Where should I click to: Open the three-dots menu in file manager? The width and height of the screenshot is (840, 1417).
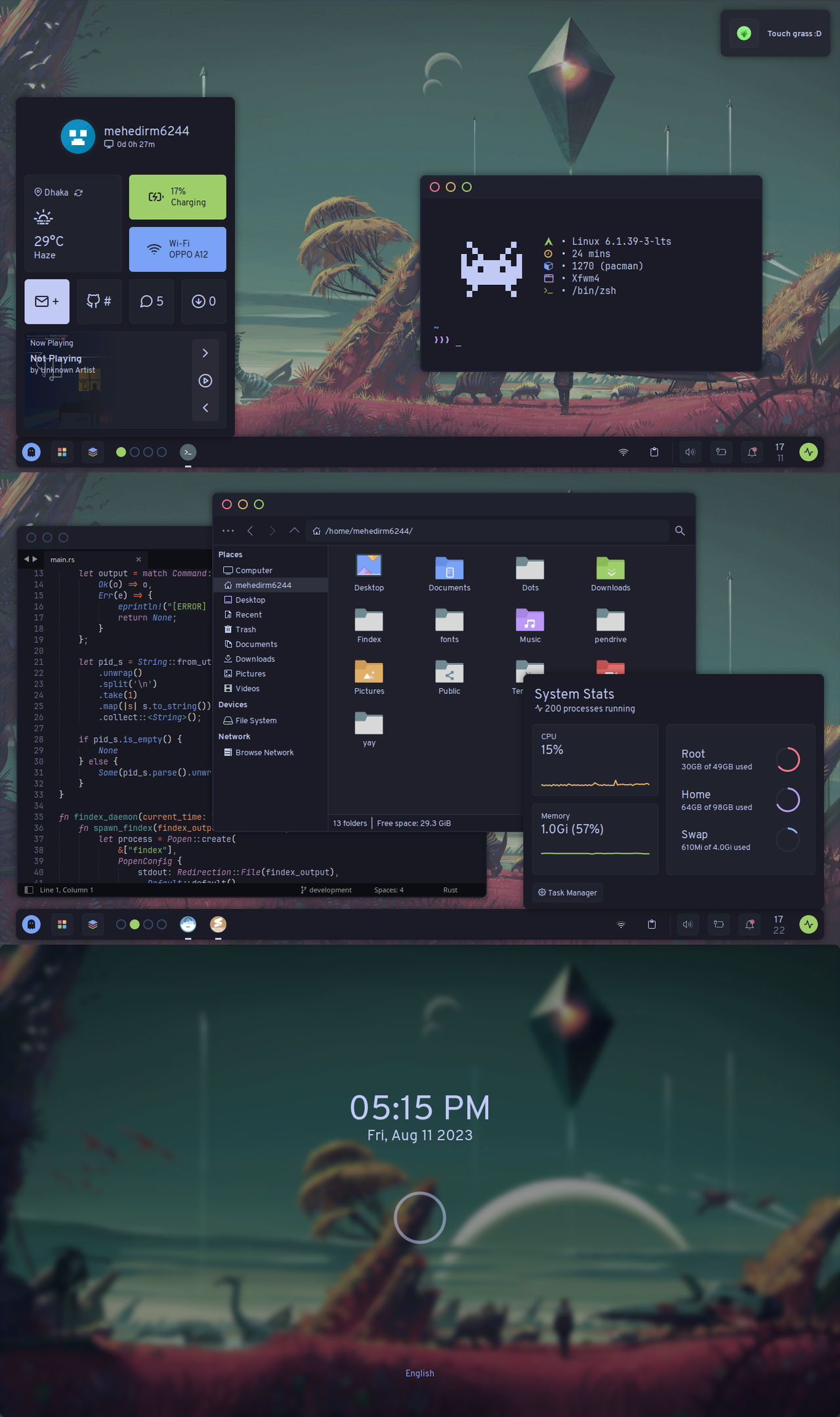228,531
